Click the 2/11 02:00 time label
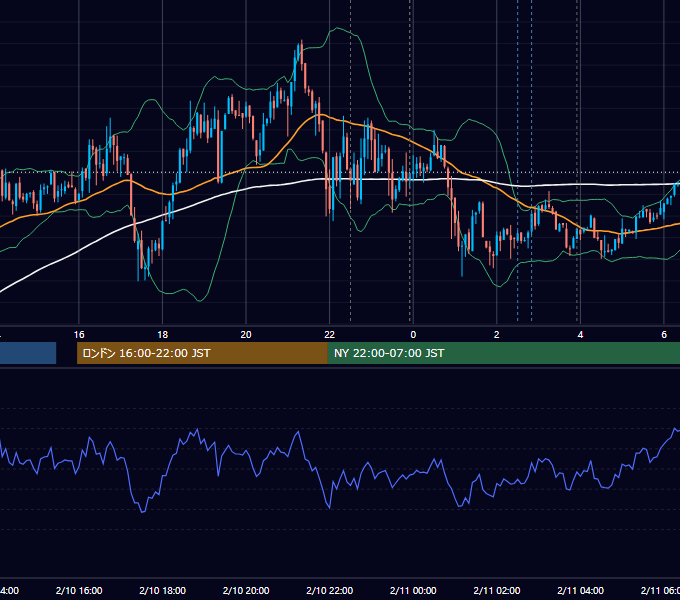The height and width of the screenshot is (600, 680). (497, 590)
